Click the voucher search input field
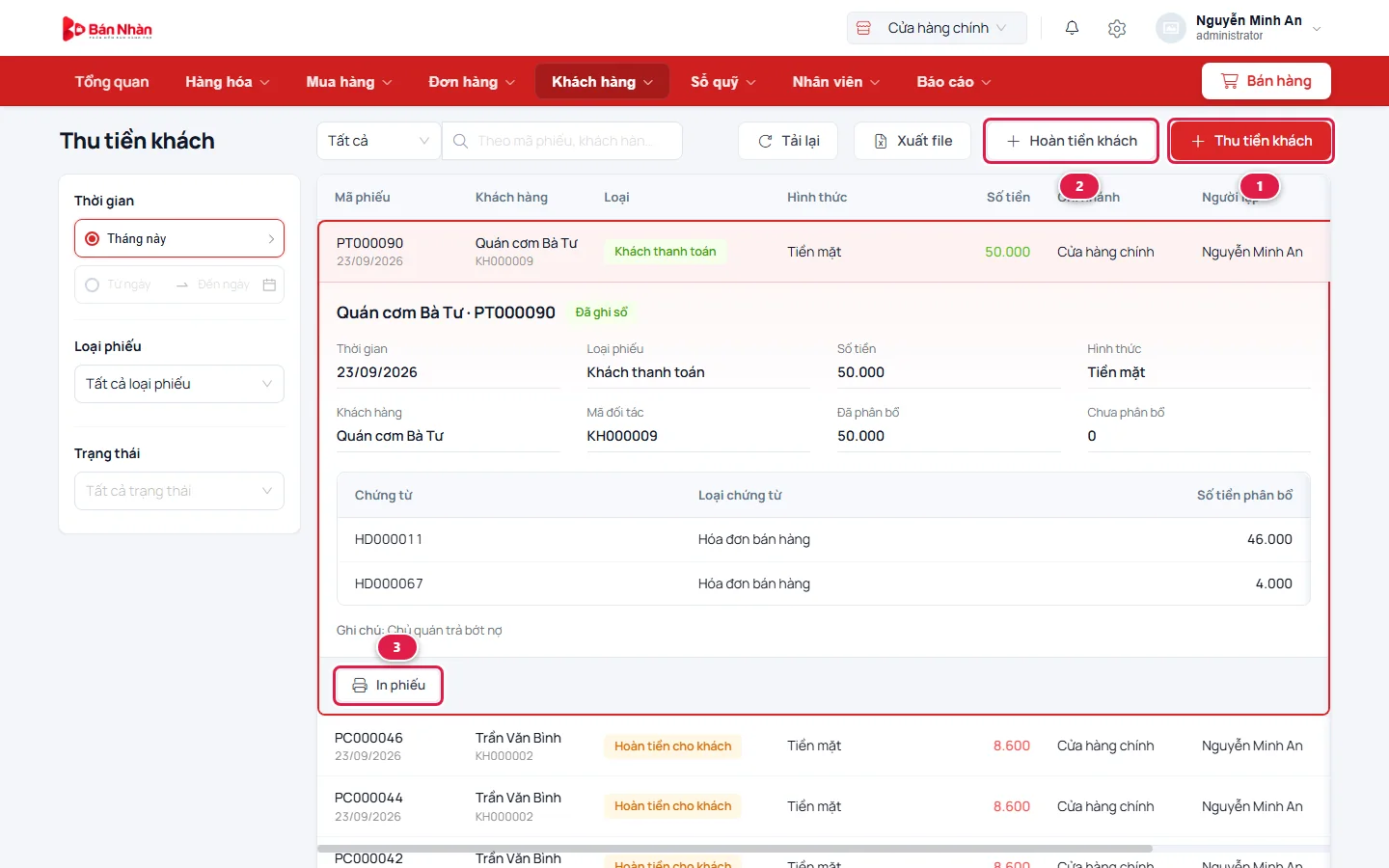1389x868 pixels. pyautogui.click(x=562, y=141)
